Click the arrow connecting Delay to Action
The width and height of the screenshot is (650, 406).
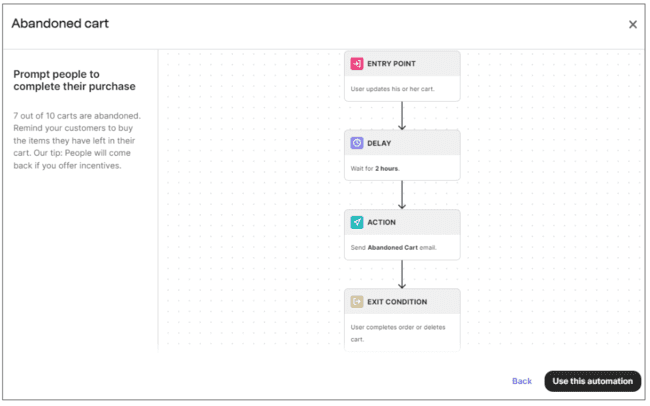pos(402,194)
